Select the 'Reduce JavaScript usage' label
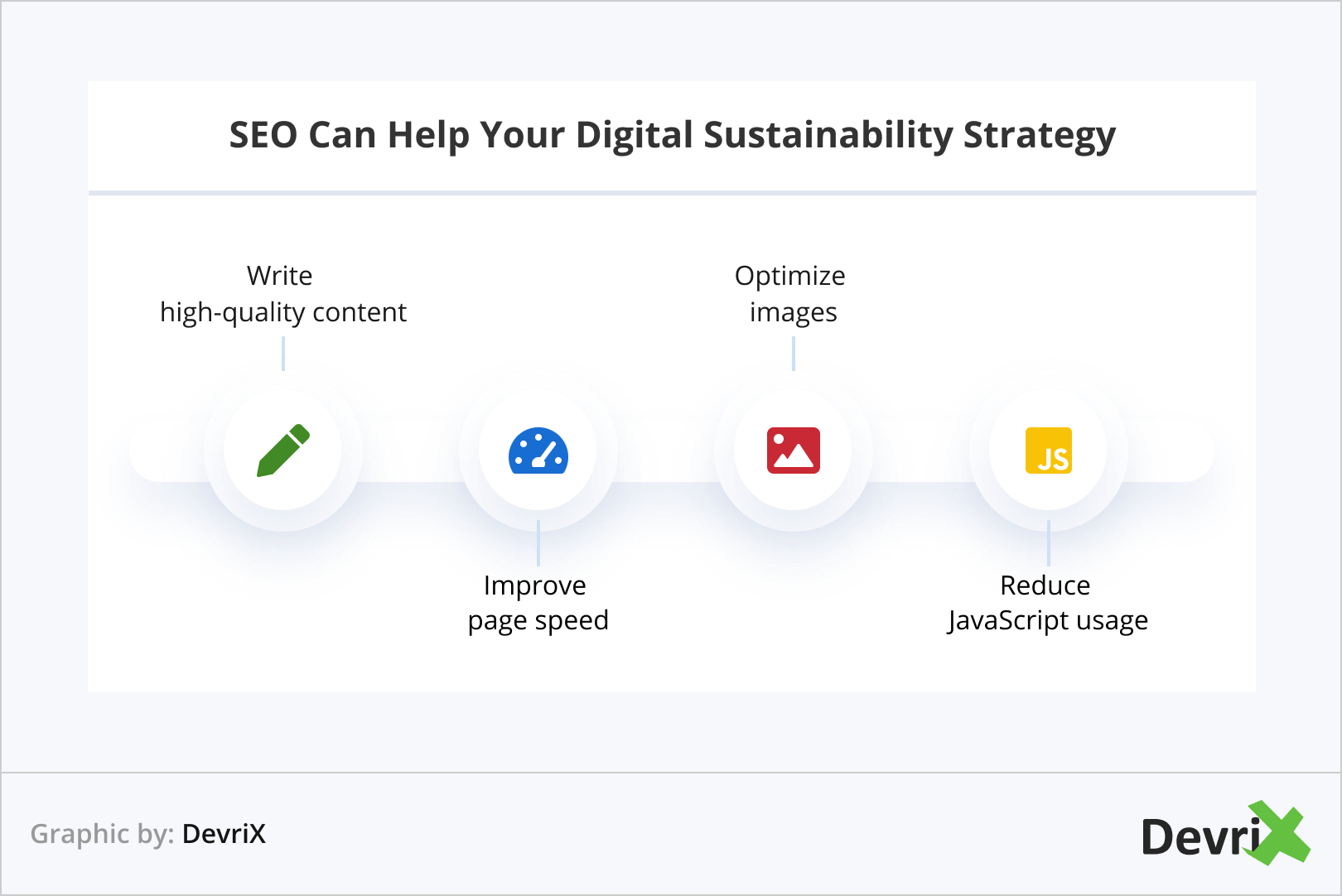The height and width of the screenshot is (896, 1342). point(1048,603)
